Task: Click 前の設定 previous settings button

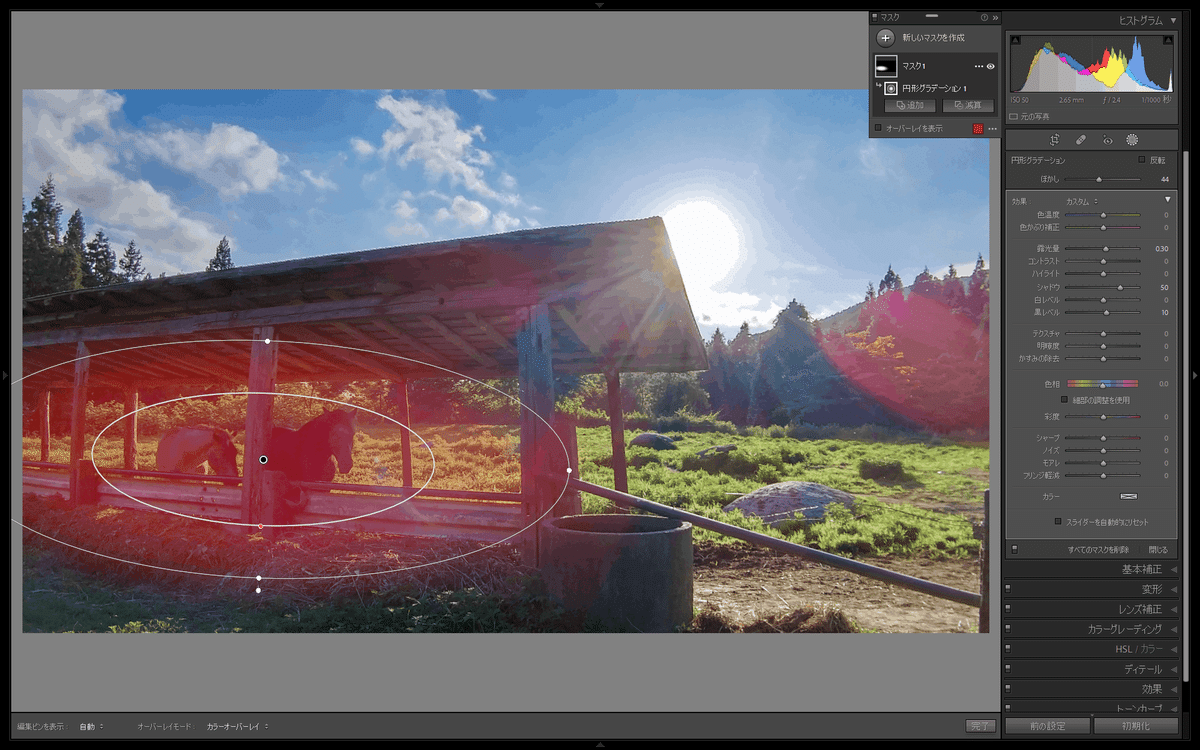Action: (x=1048, y=726)
